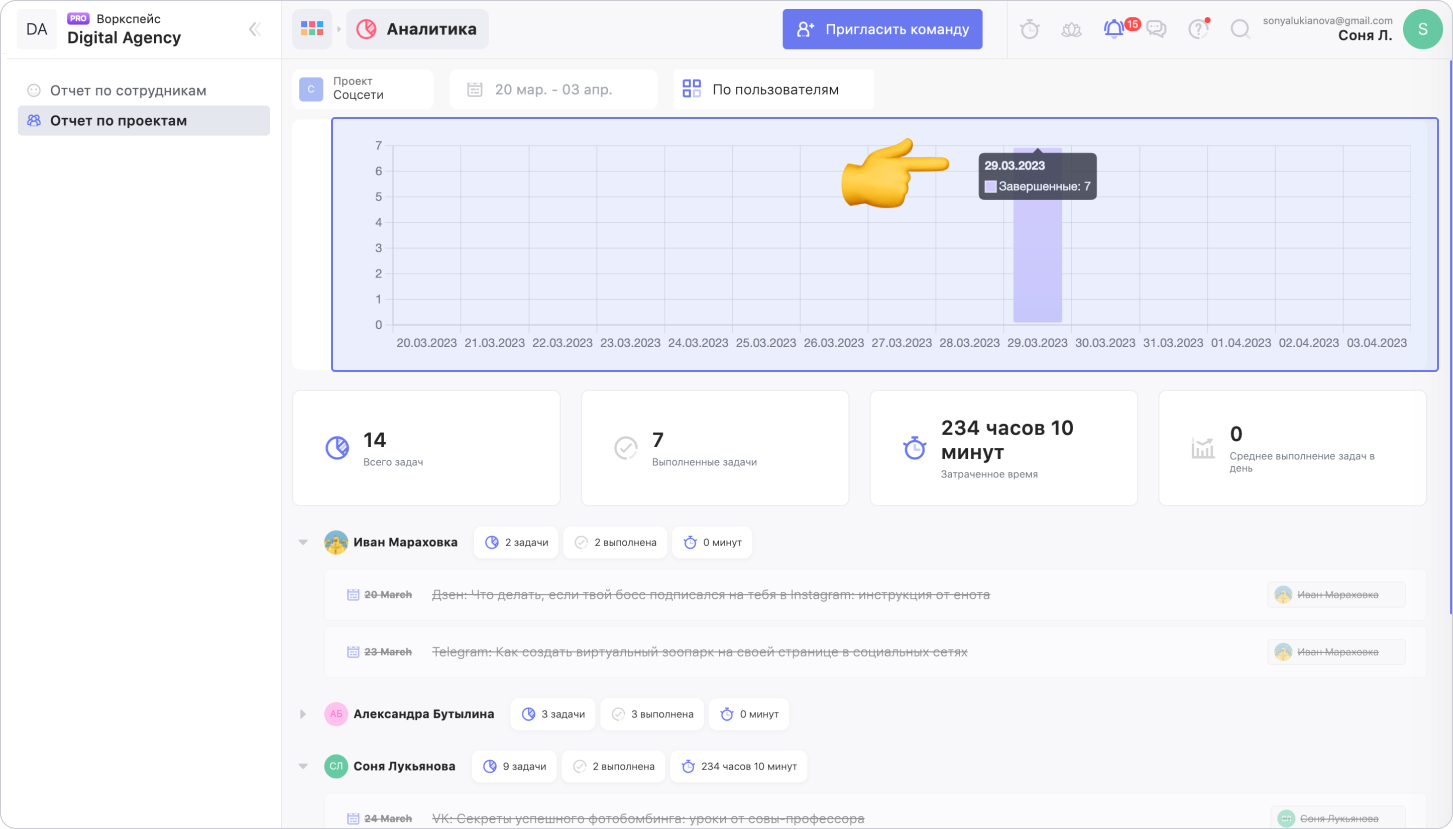Expand Александра Бутылина task group
1453x829 pixels.
coord(303,714)
